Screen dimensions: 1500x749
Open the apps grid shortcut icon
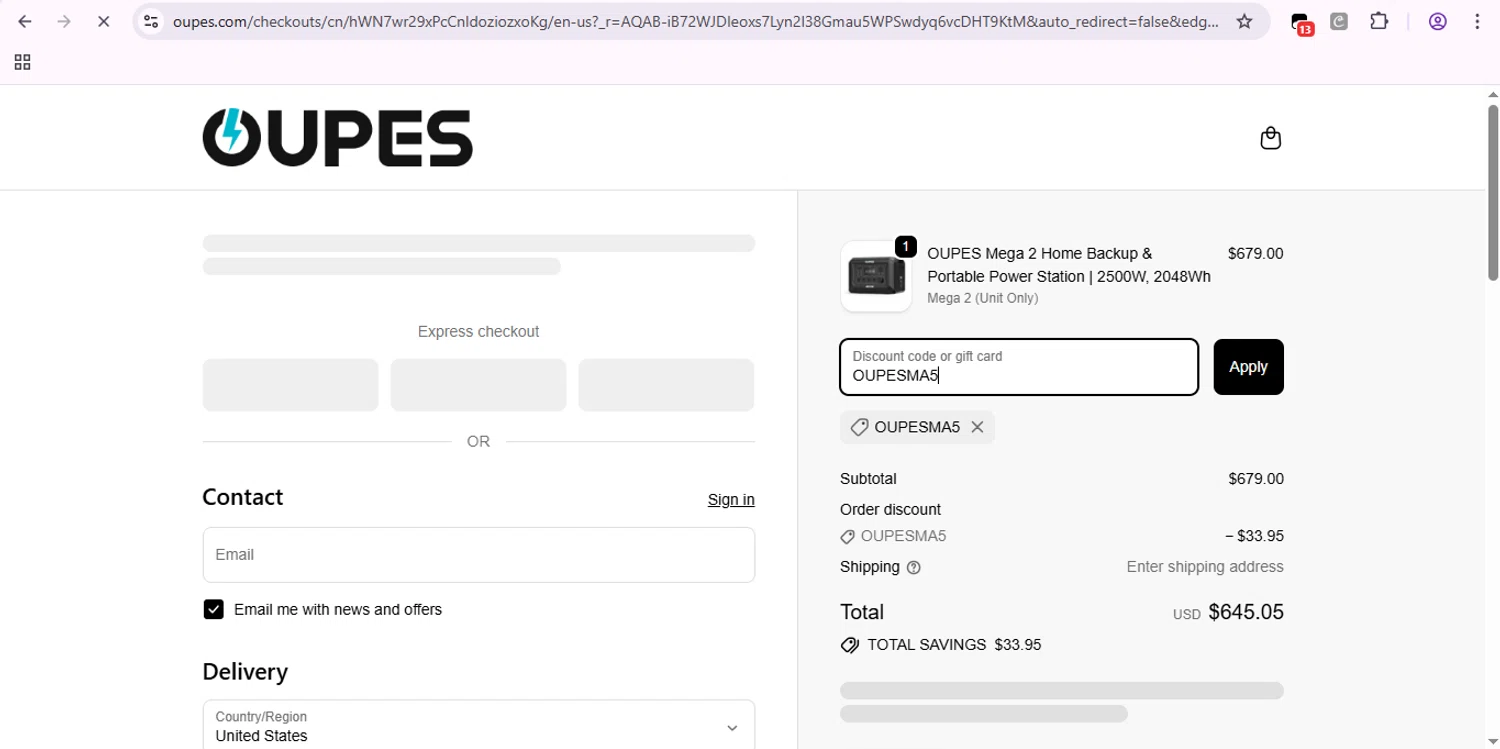coord(22,62)
